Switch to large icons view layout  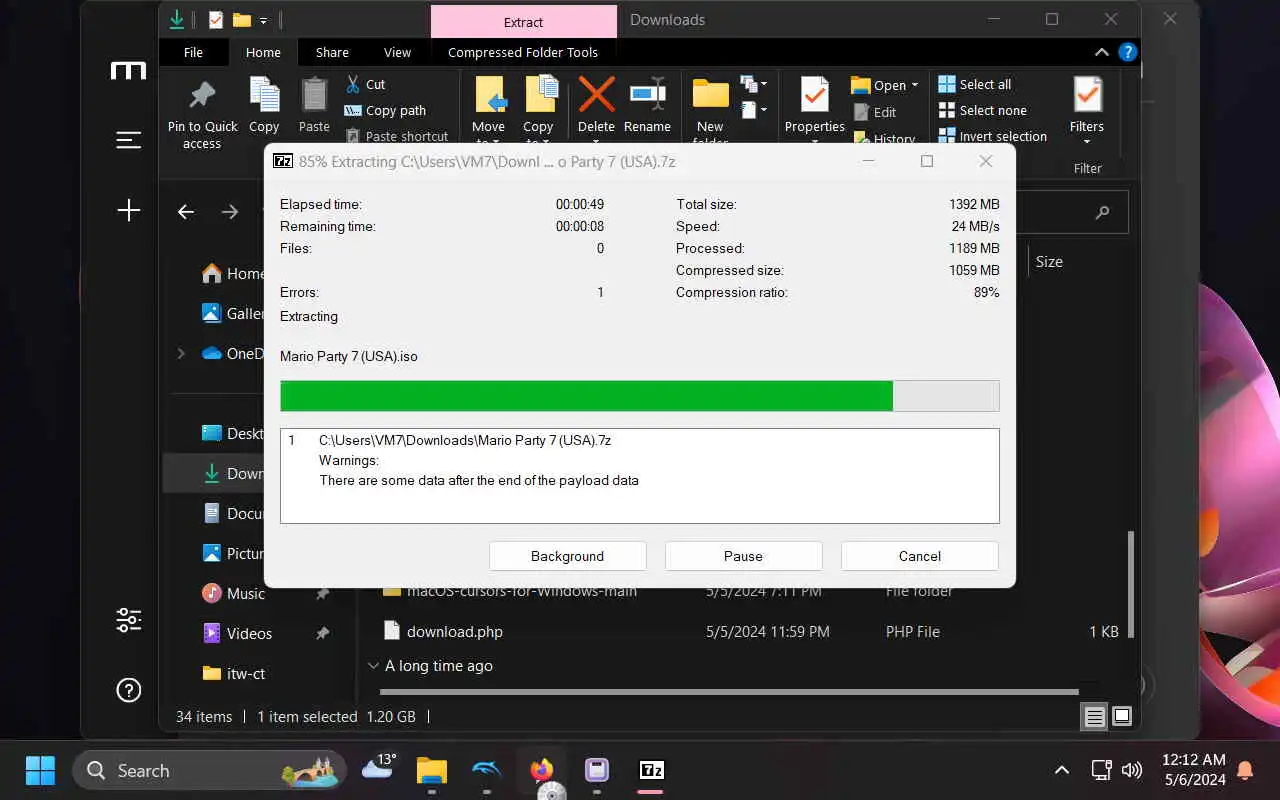[1122, 716]
